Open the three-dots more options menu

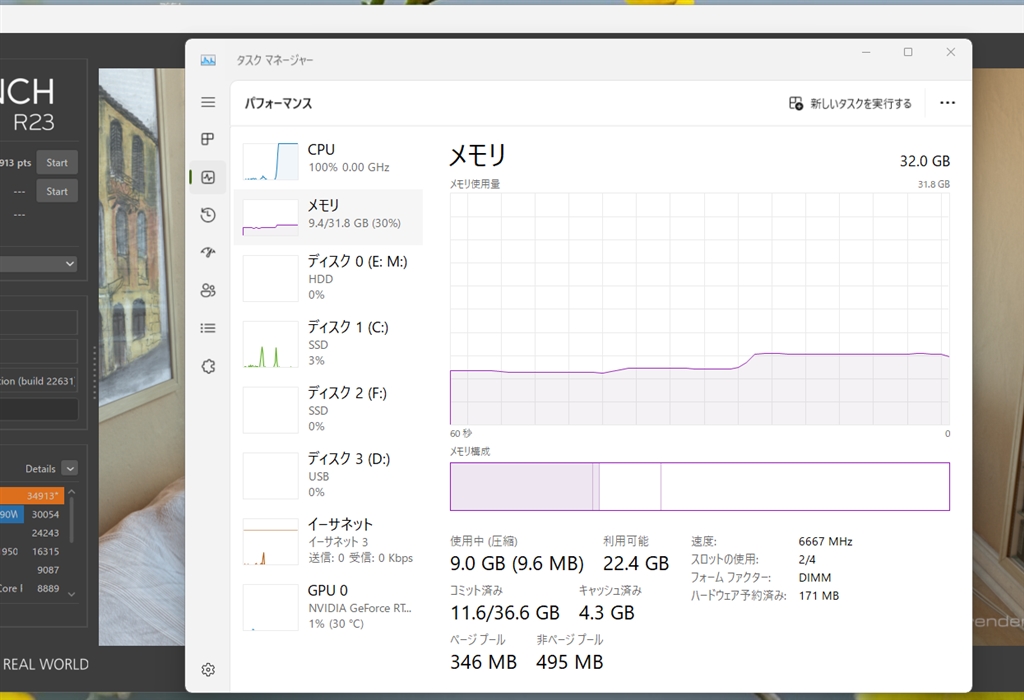pos(947,103)
